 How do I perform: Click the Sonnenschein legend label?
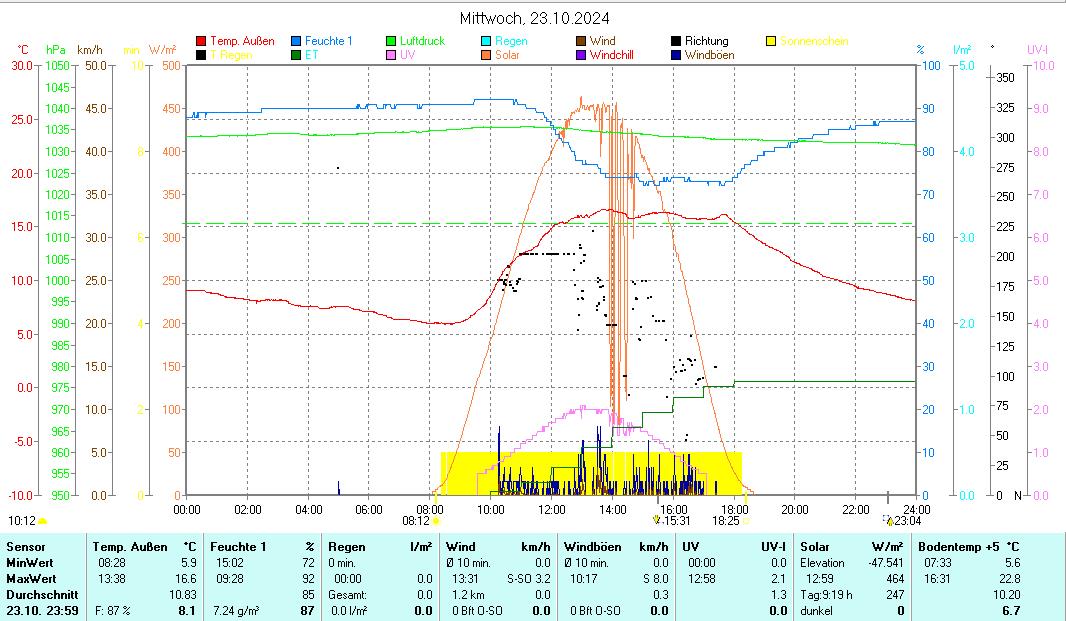pos(814,41)
